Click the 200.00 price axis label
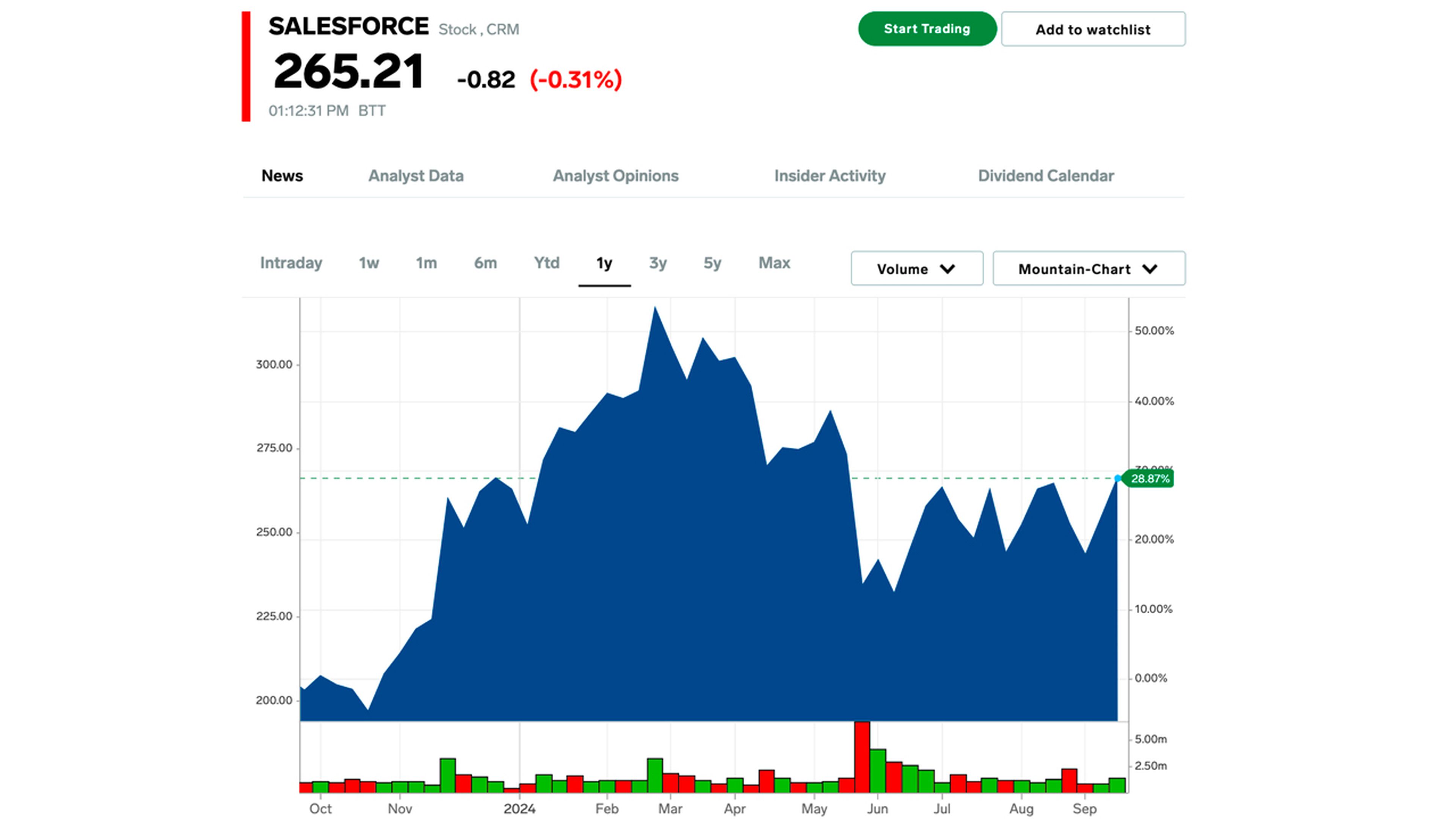The width and height of the screenshot is (1456, 829). (274, 700)
